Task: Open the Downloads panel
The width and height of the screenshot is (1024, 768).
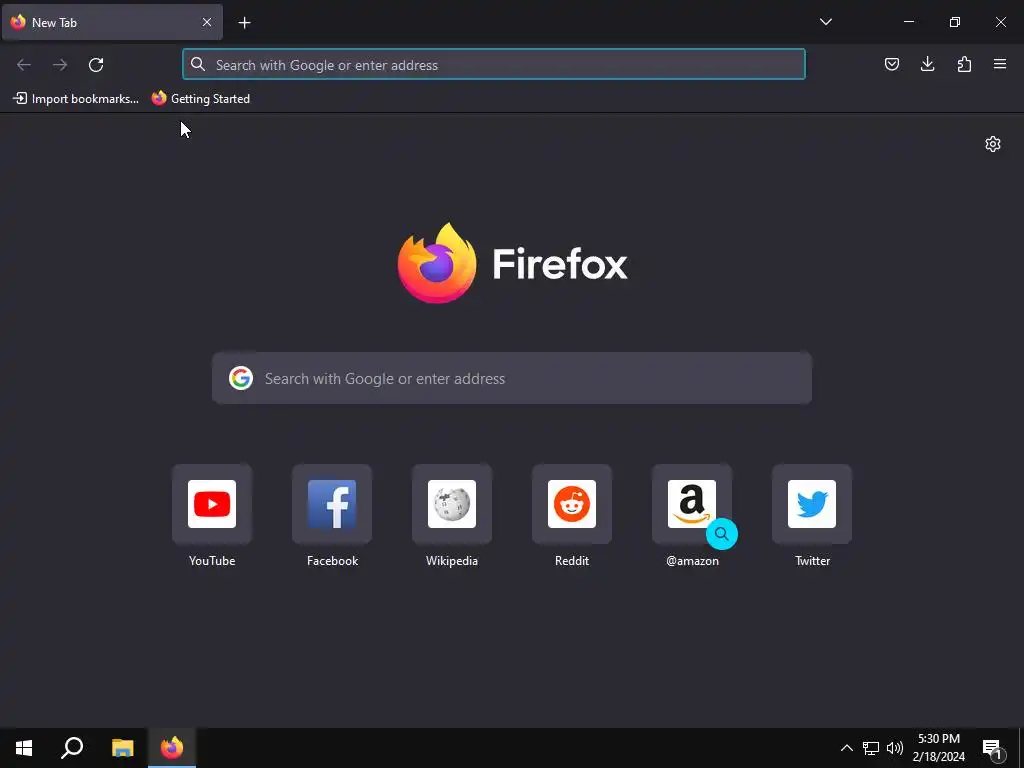Action: (x=927, y=64)
